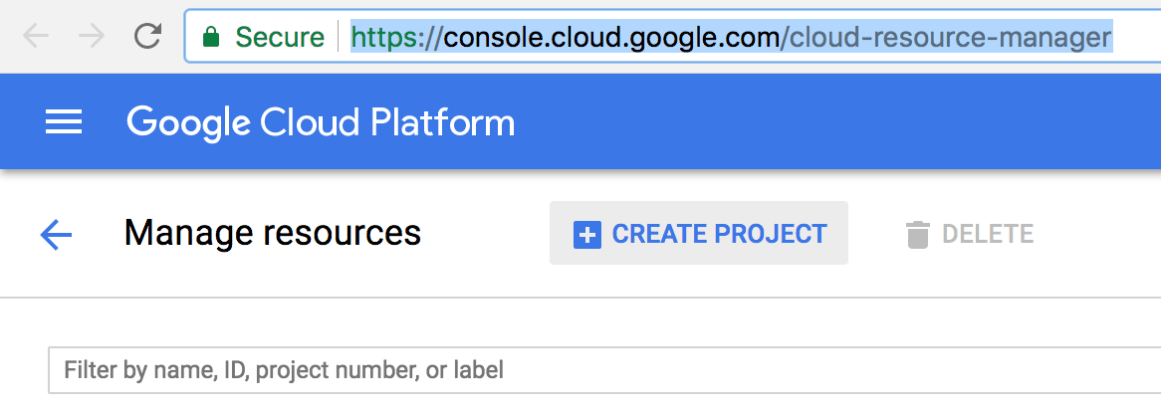Open the hamburger navigation menu
Image resolution: width=1161 pixels, height=409 pixels.
[x=64, y=123]
